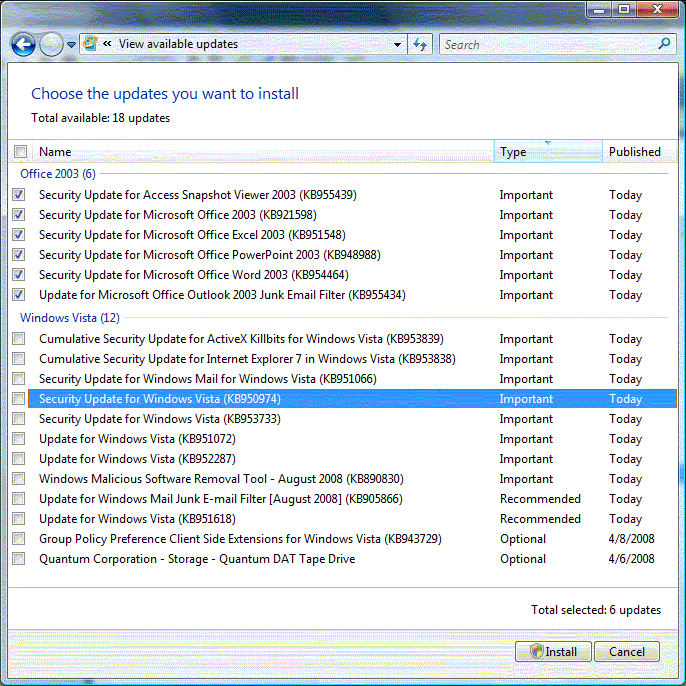Click the Install button
686x686 pixels.
[x=553, y=651]
